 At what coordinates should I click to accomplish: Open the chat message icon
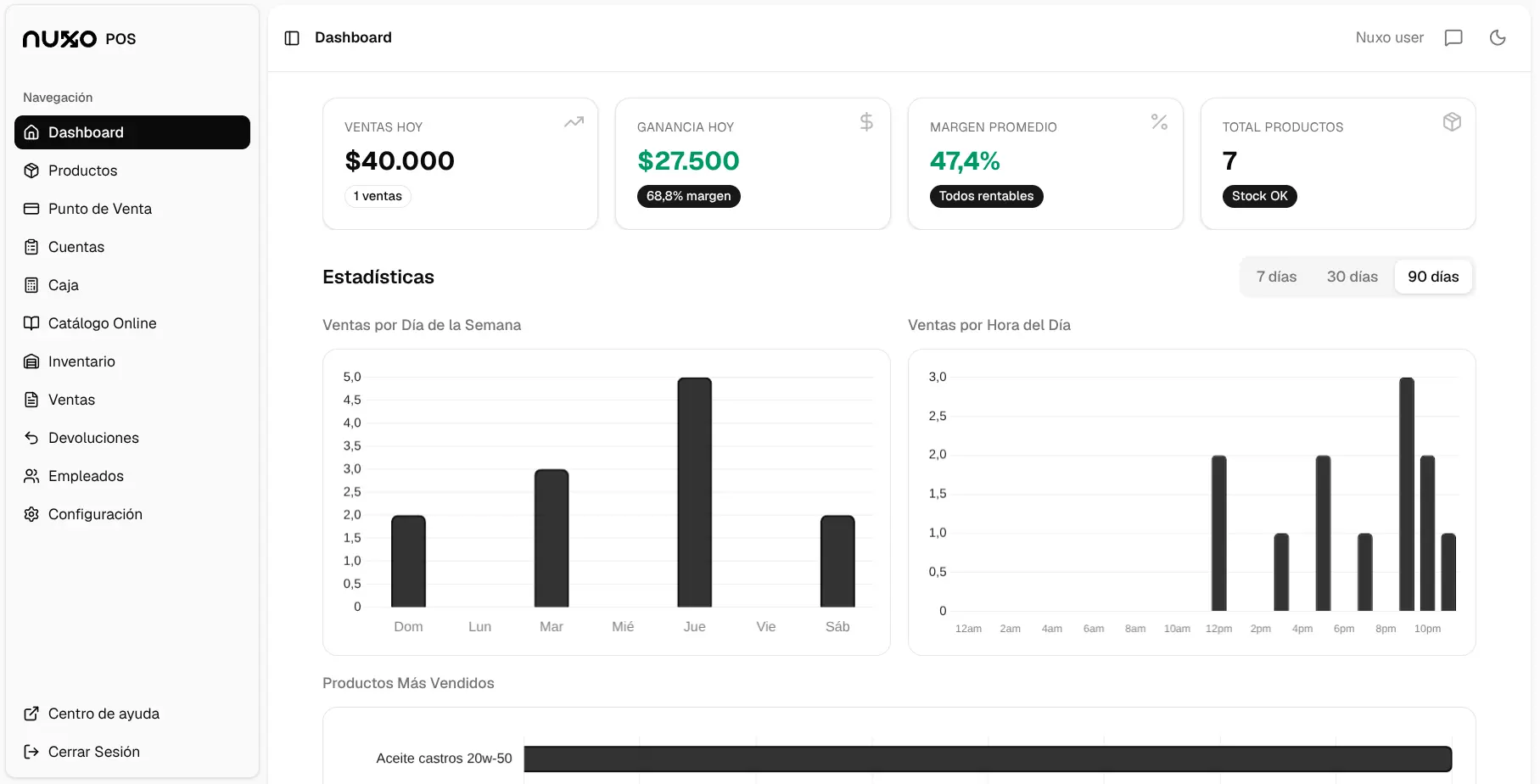point(1453,38)
